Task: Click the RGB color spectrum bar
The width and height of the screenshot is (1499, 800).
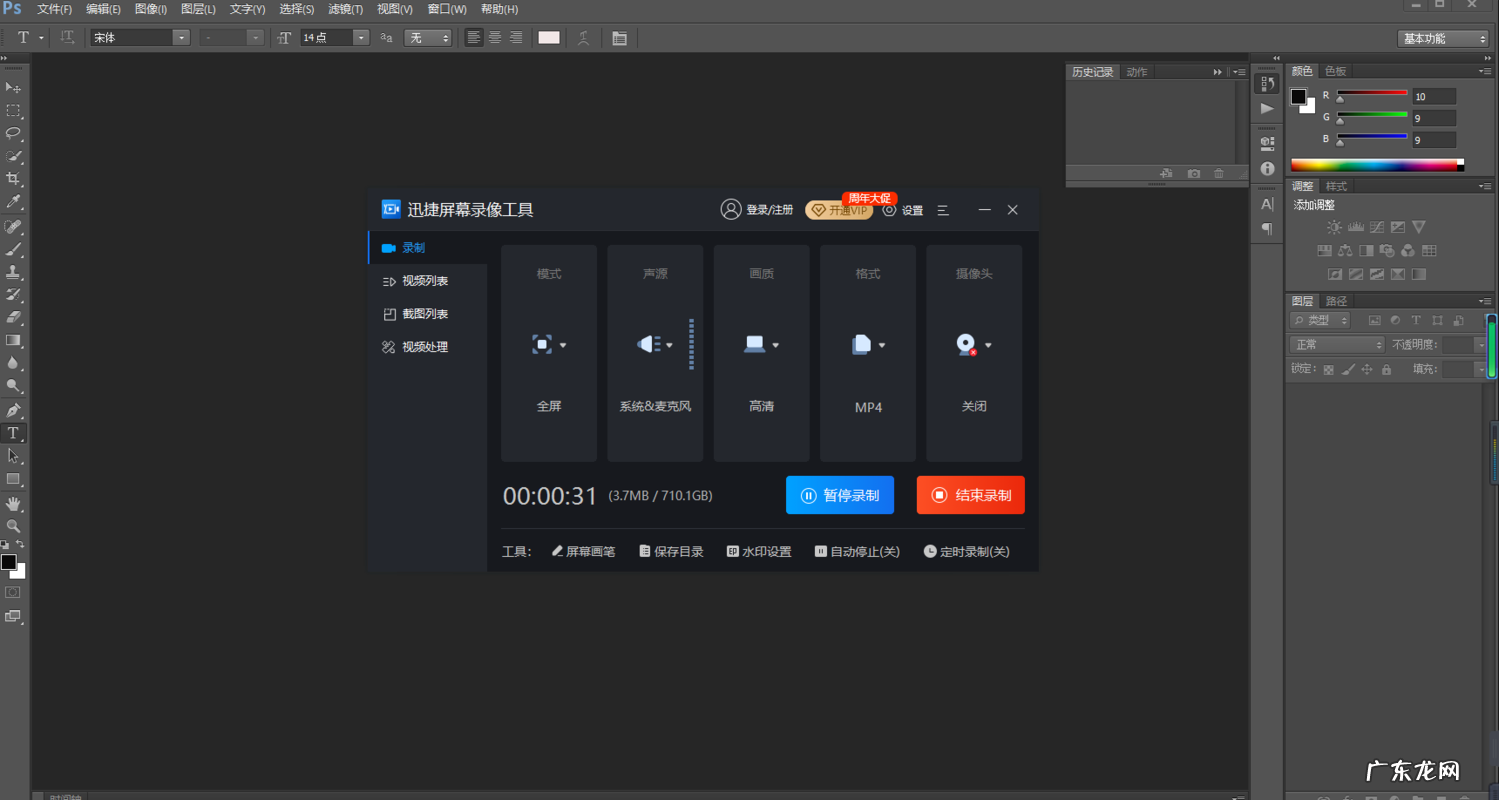Action: pyautogui.click(x=1375, y=165)
